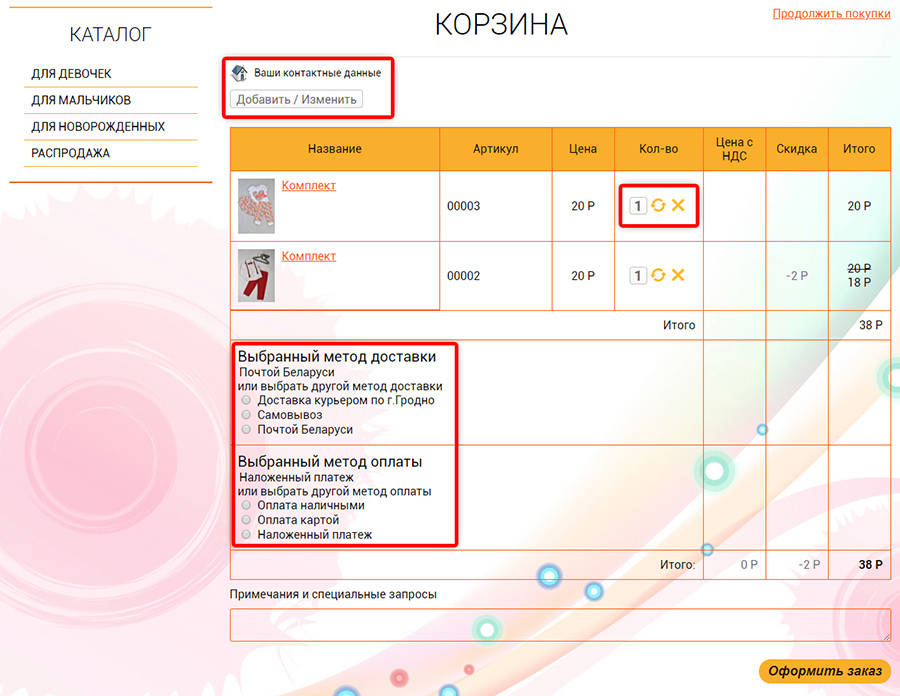The image size is (900, 696).
Task: Select Почтой Беларуси delivery radio button
Action: point(246,429)
